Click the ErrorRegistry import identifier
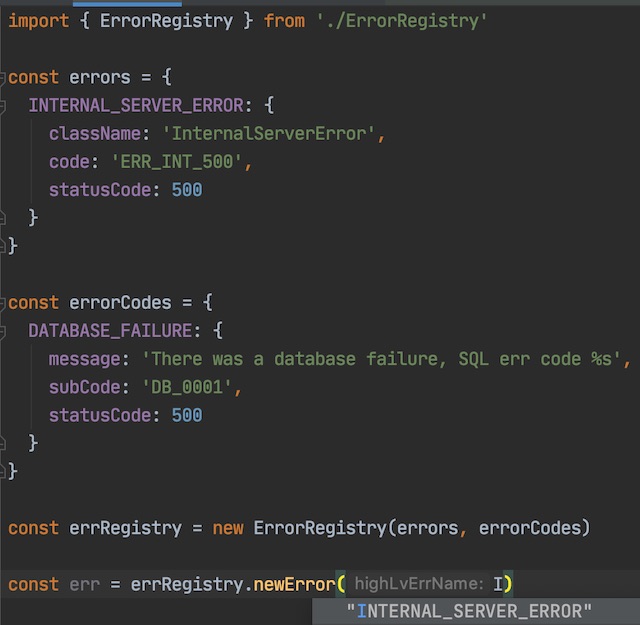This screenshot has width=640, height=625. (x=167, y=21)
